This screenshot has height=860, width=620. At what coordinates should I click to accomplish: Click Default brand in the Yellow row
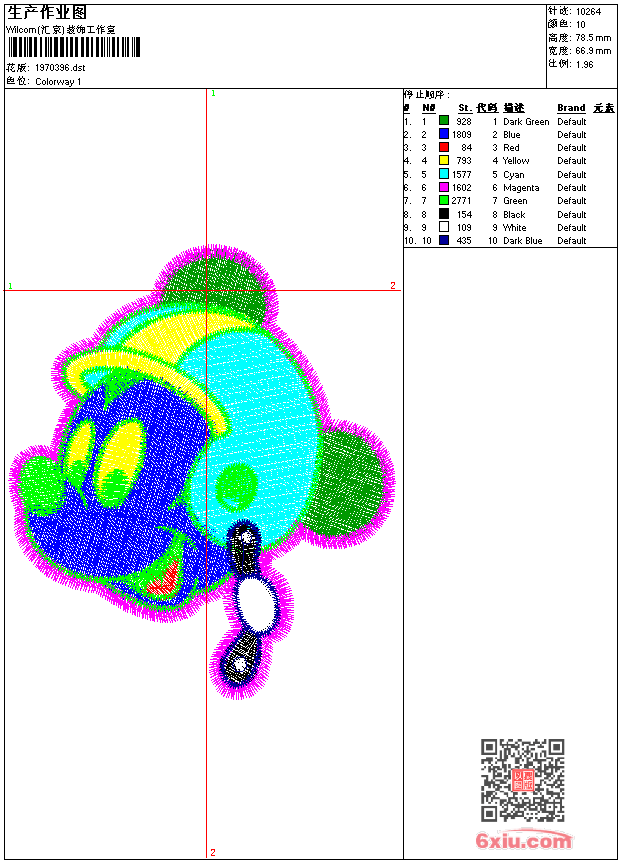pyautogui.click(x=572, y=161)
